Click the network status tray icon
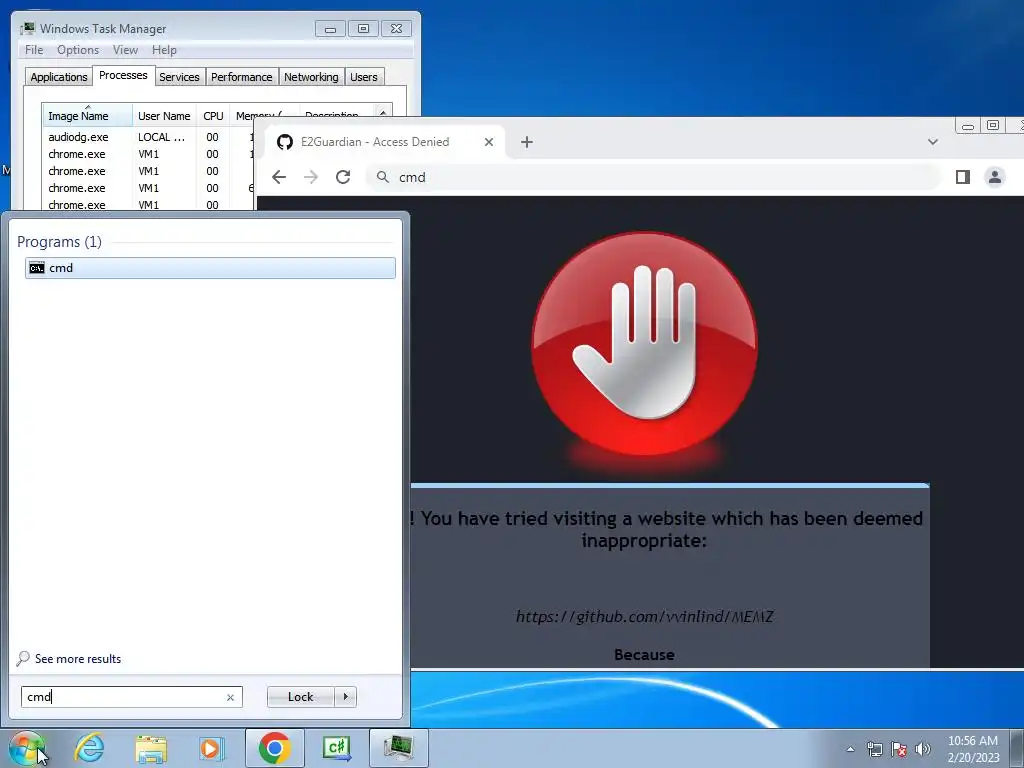Image resolution: width=1024 pixels, height=768 pixels. point(874,749)
